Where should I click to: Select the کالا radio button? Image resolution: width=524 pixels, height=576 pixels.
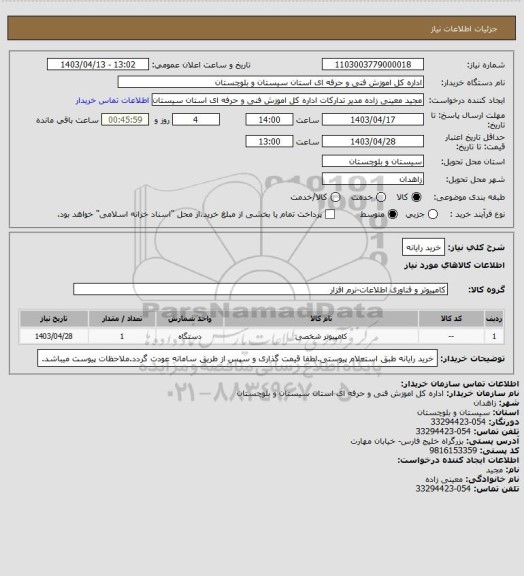click(x=416, y=197)
